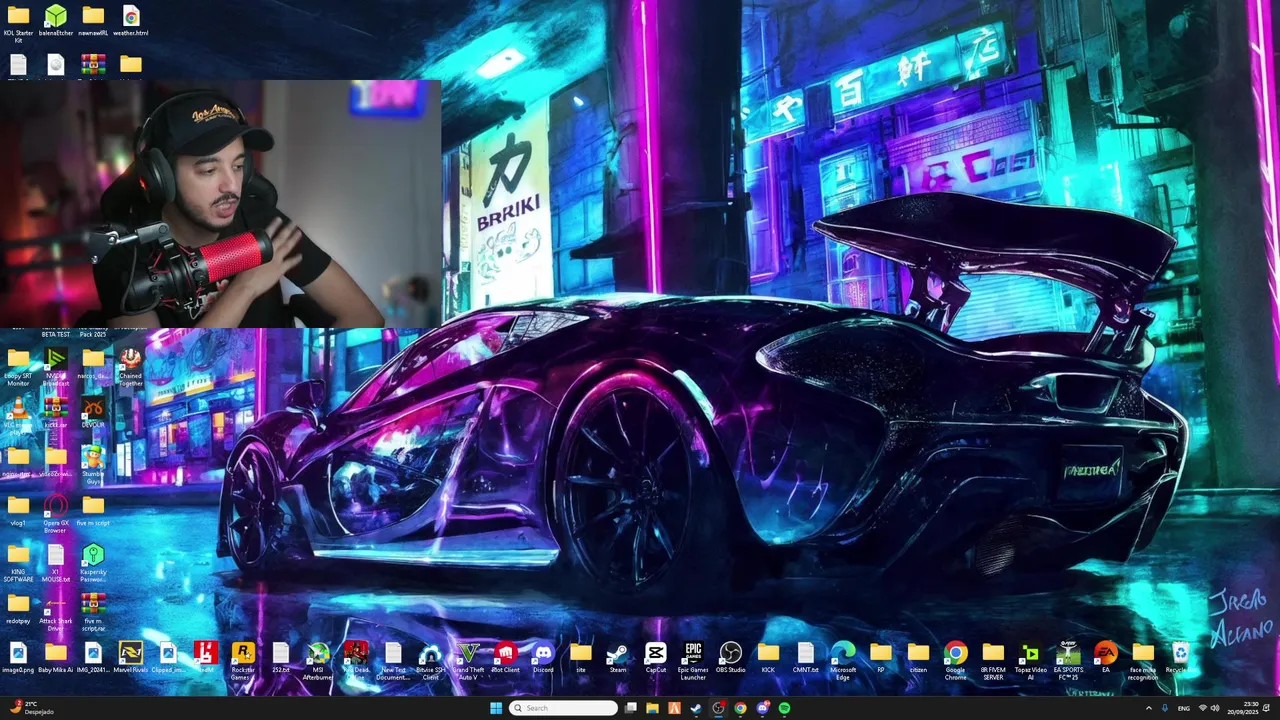Switch to Steam on the taskbar

(696, 708)
